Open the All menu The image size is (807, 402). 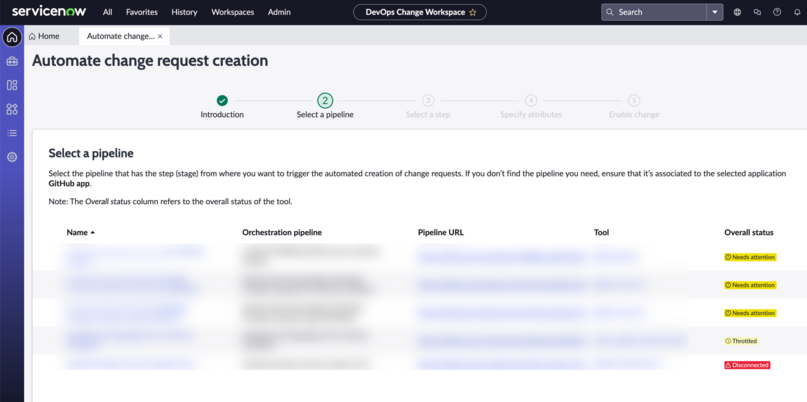pos(107,12)
